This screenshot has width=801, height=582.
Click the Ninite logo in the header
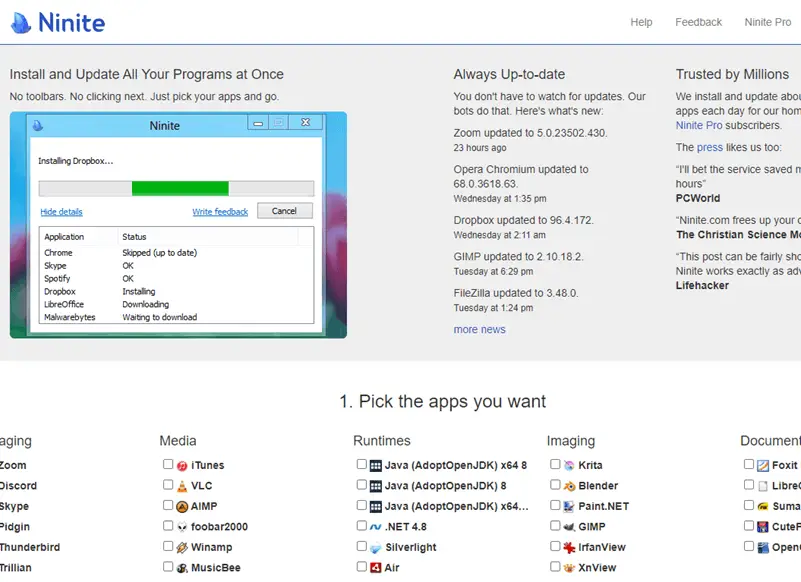(58, 23)
